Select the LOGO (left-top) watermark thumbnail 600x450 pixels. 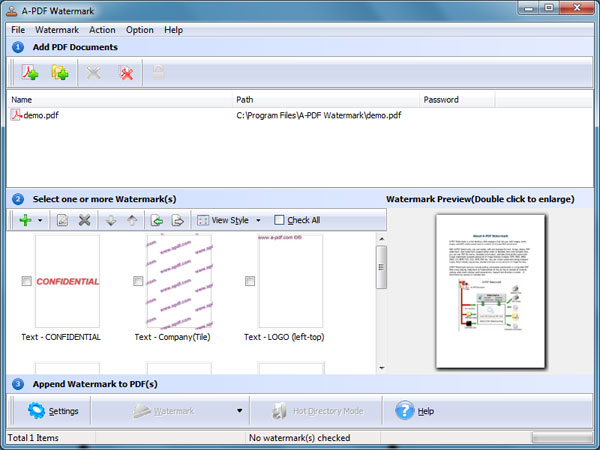click(291, 281)
